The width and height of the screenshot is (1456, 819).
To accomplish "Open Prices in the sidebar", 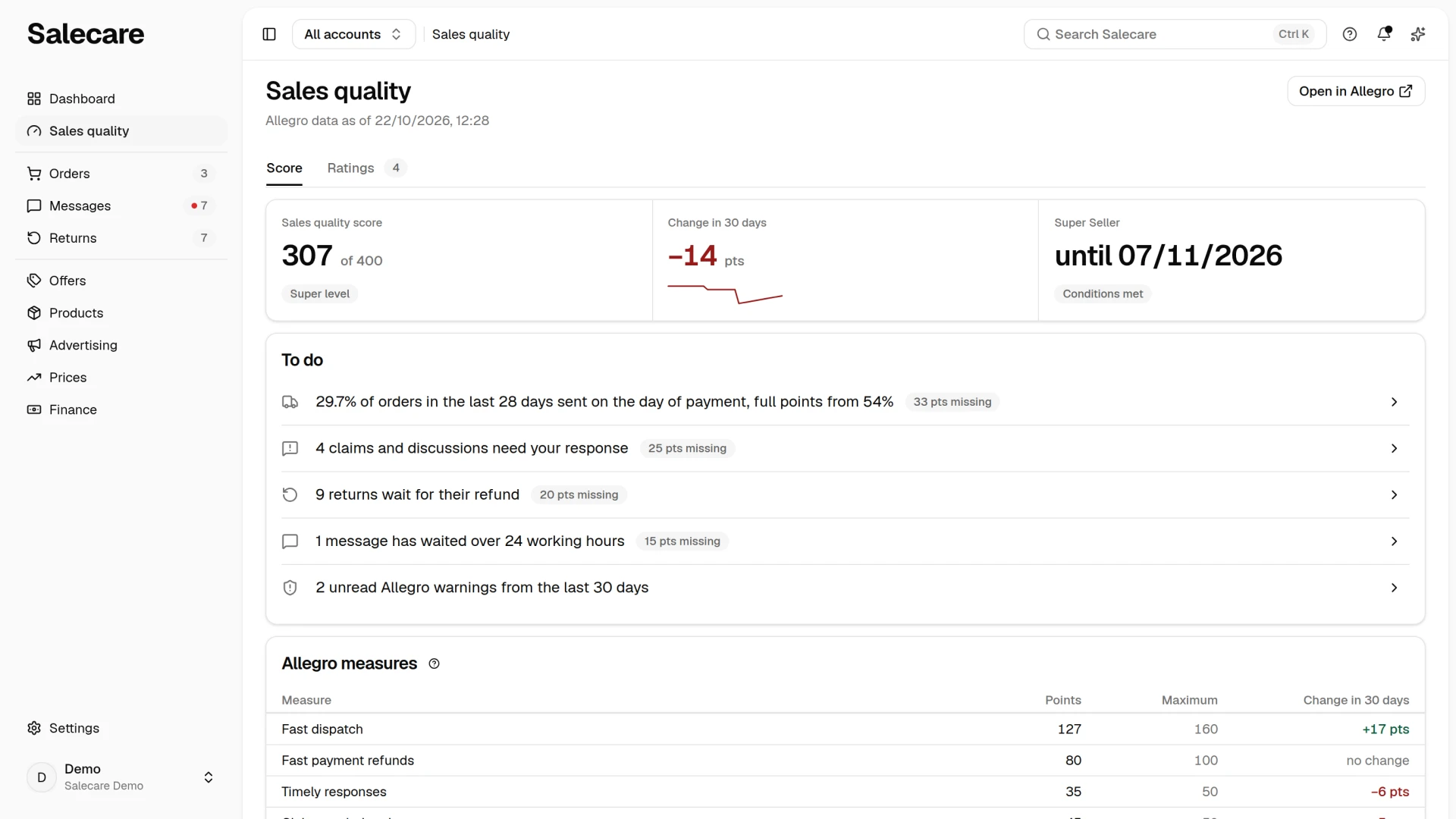I will (121, 378).
